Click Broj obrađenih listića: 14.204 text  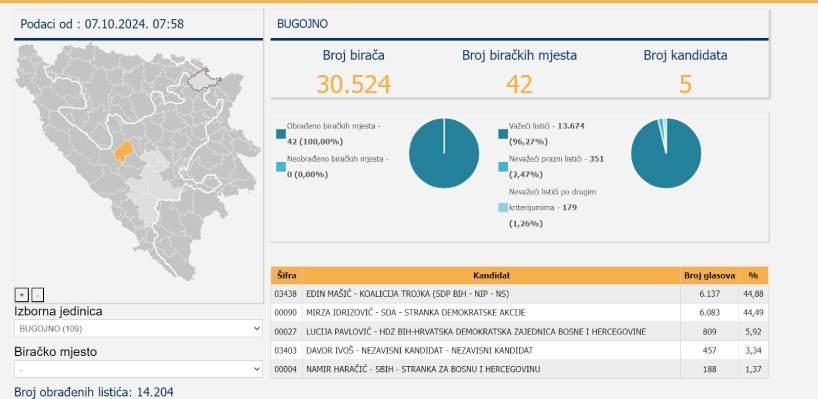coord(94,392)
